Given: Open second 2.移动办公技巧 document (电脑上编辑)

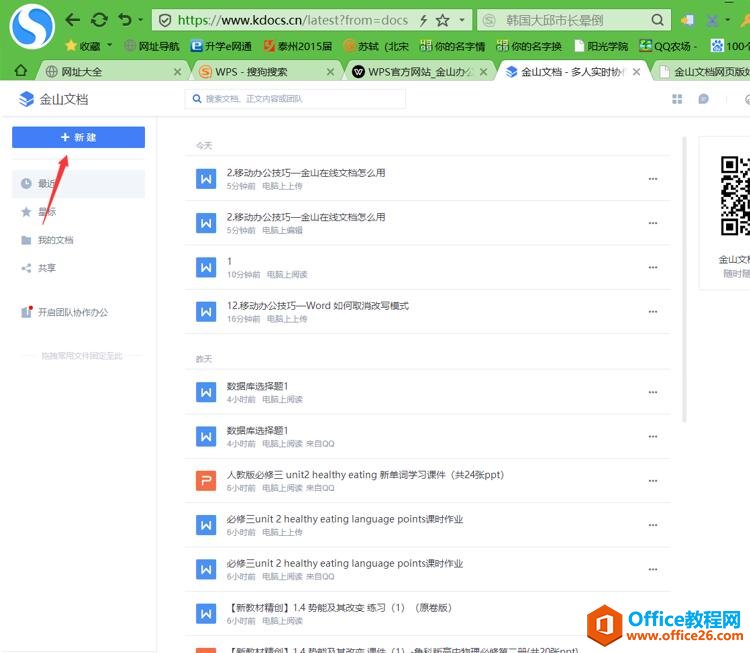Looking at the screenshot, I should pos(427,223).
